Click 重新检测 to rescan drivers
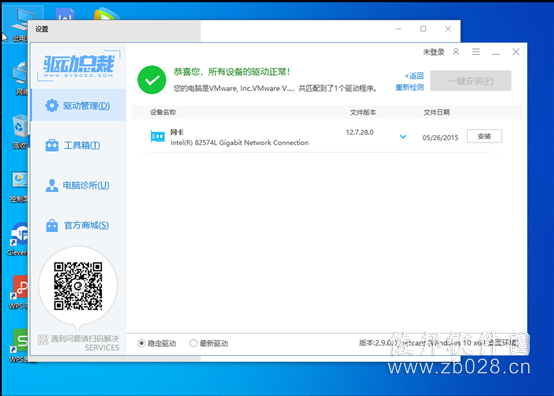The width and height of the screenshot is (554, 396). 409,87
